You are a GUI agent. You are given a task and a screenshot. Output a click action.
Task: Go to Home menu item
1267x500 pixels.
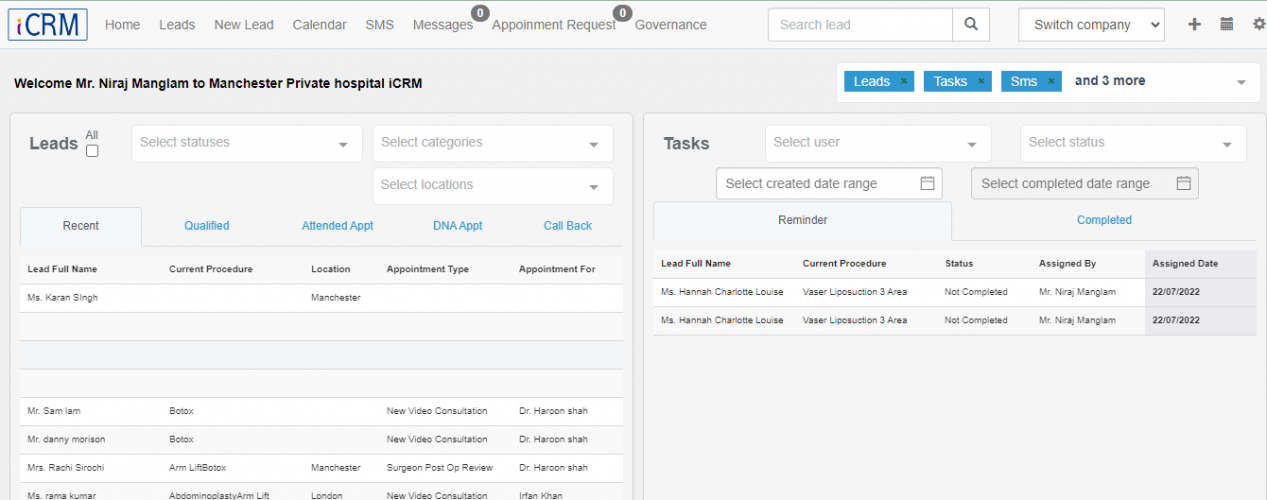122,25
